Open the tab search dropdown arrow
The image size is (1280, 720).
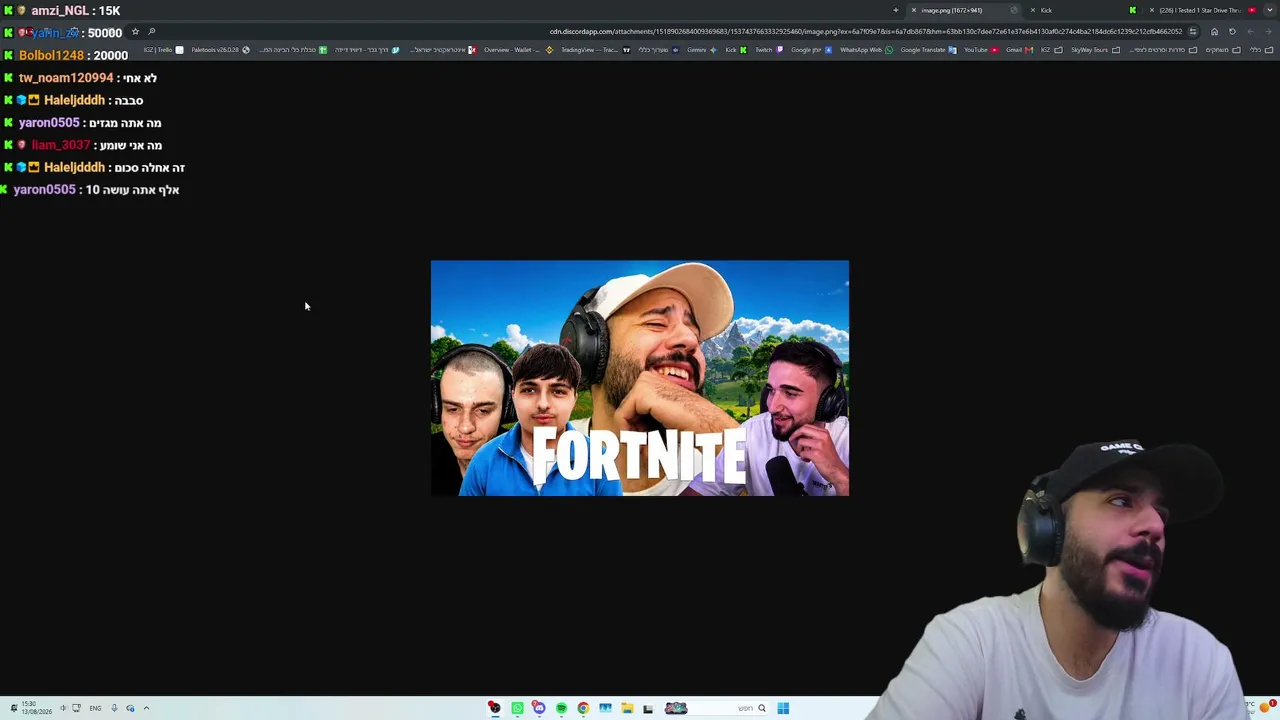[x=1270, y=10]
